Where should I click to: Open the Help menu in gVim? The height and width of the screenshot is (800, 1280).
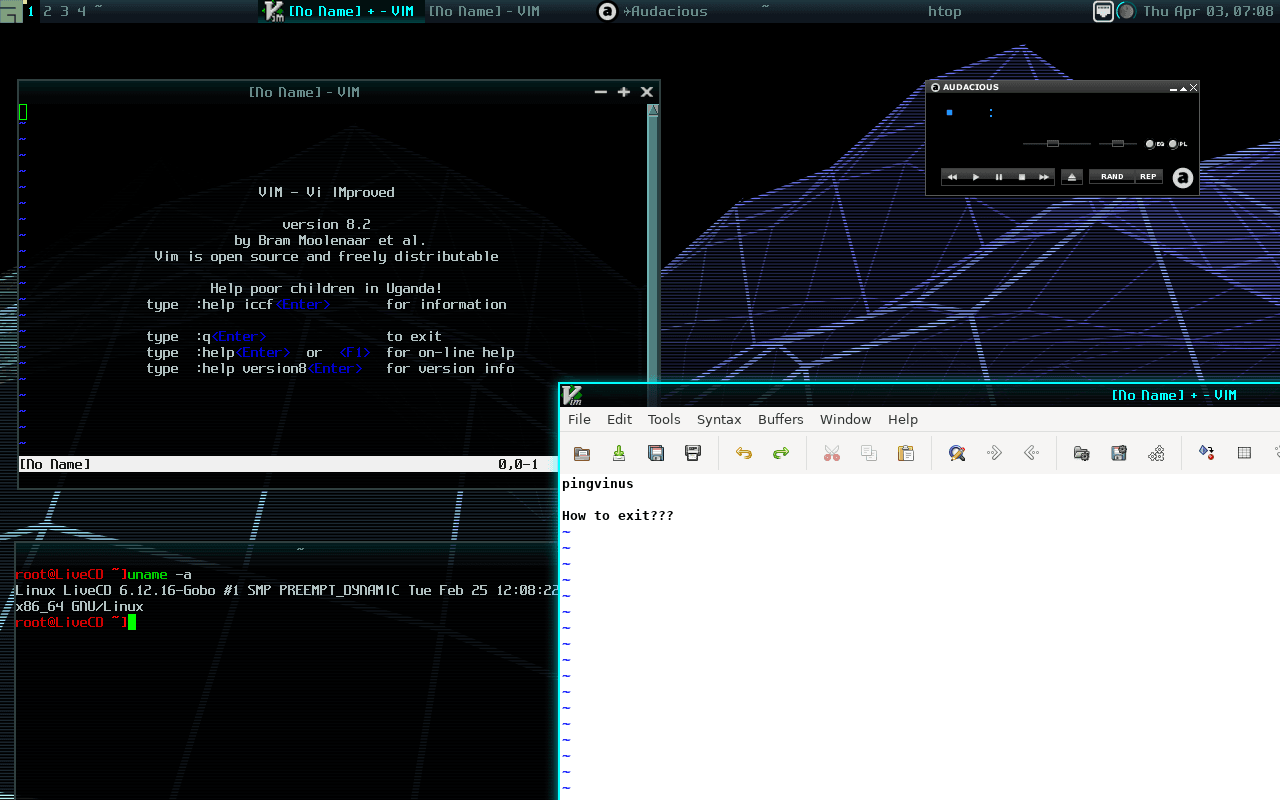(903, 419)
